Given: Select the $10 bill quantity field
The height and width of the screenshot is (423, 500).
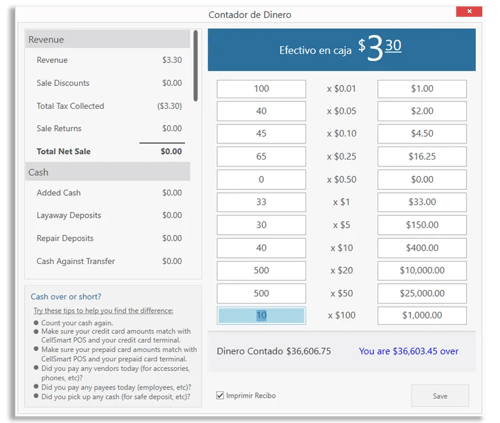Looking at the screenshot, I should point(261,248).
